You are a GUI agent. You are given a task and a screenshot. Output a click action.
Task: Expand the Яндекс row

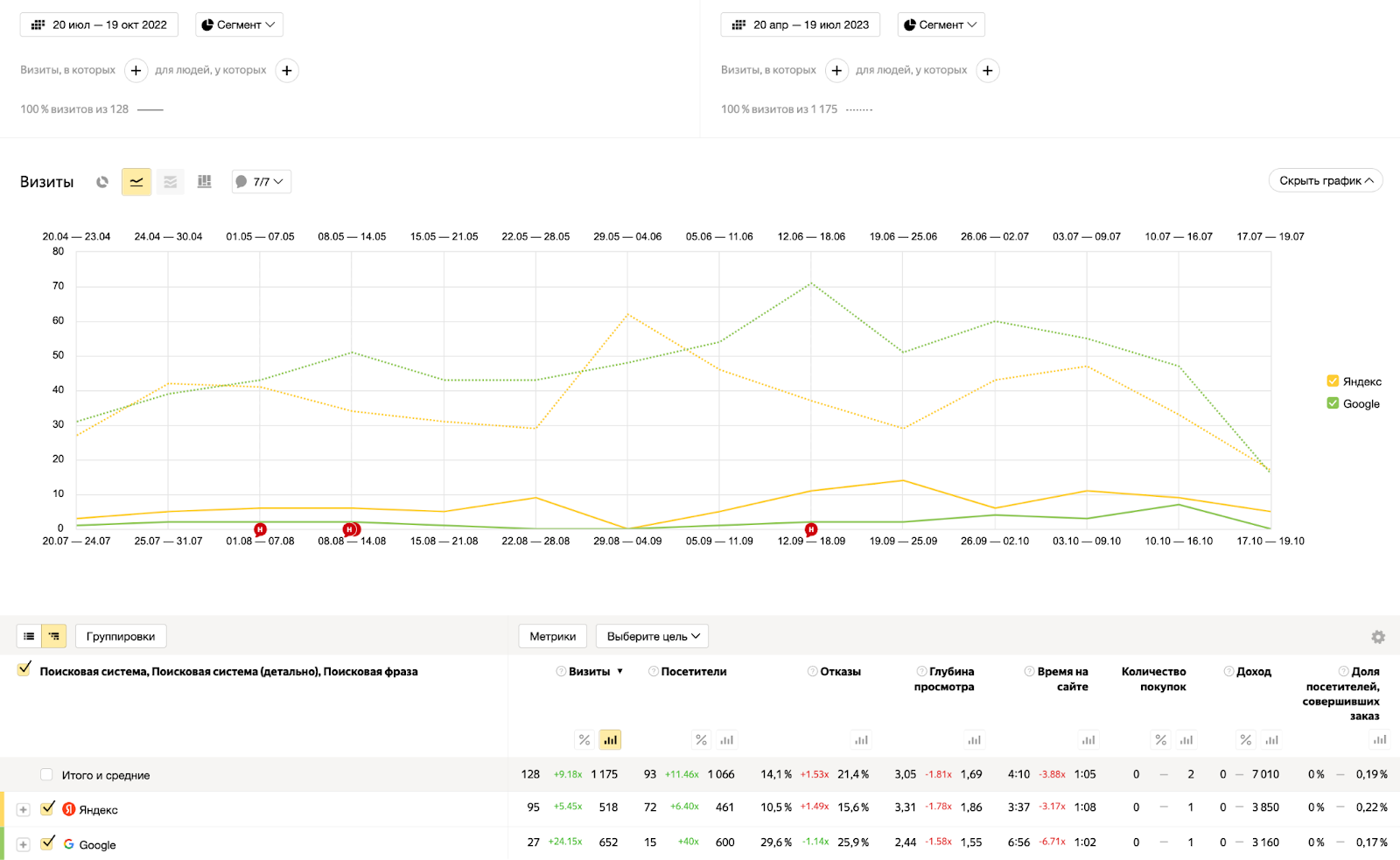[x=24, y=809]
